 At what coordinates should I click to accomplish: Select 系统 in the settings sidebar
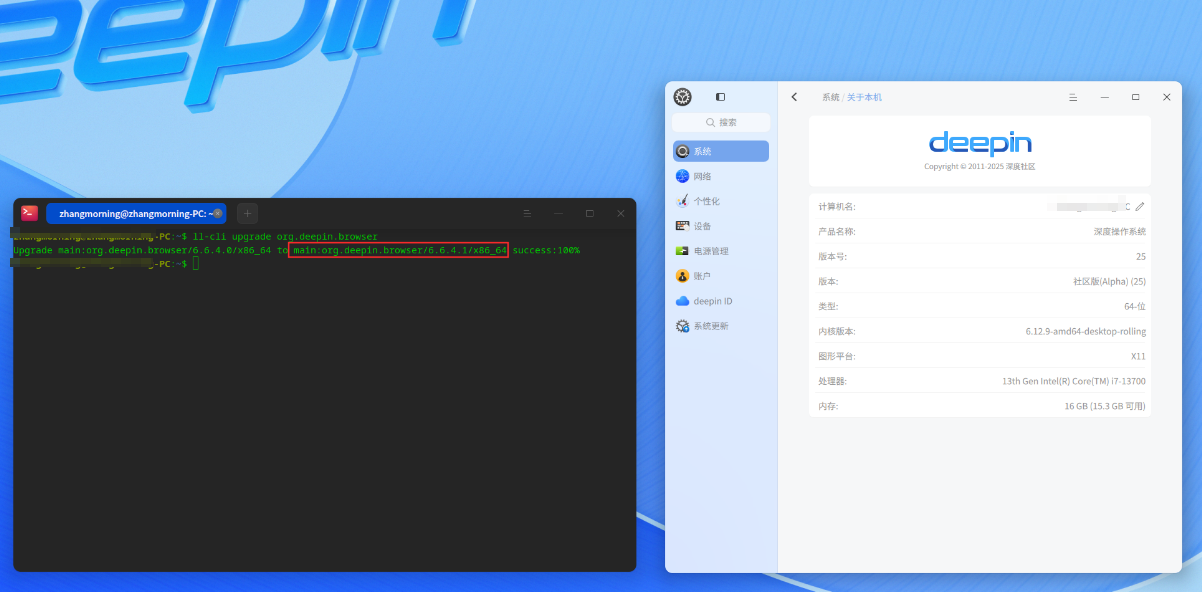coord(721,151)
